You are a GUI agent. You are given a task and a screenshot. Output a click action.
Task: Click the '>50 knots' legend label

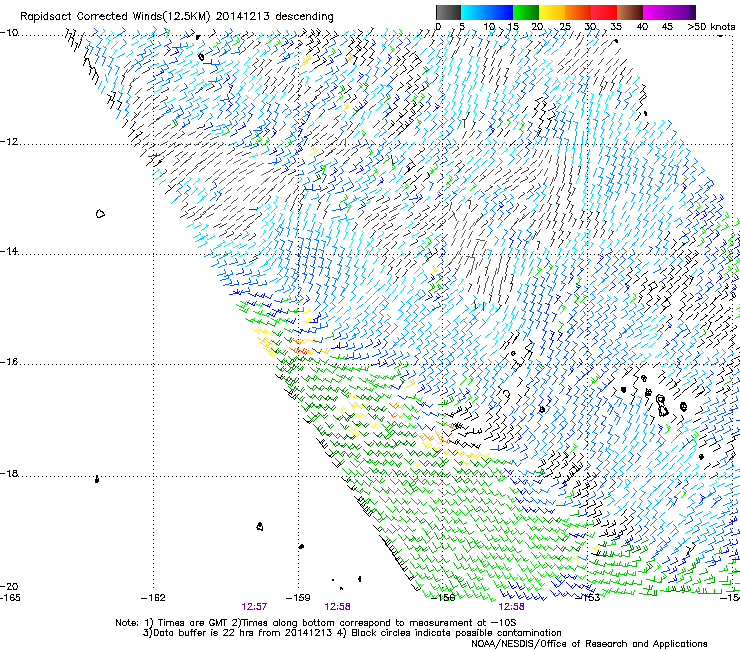(x=711, y=26)
